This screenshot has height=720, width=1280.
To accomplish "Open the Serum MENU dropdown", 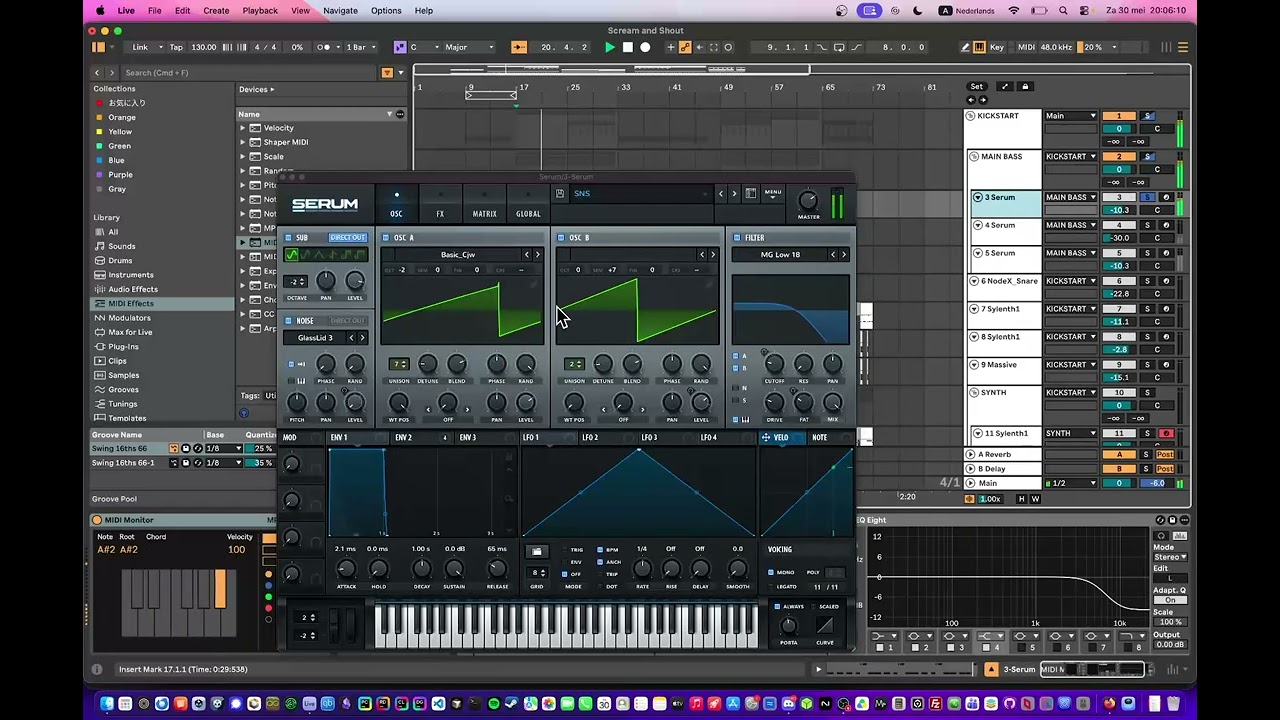I will click(x=773, y=193).
